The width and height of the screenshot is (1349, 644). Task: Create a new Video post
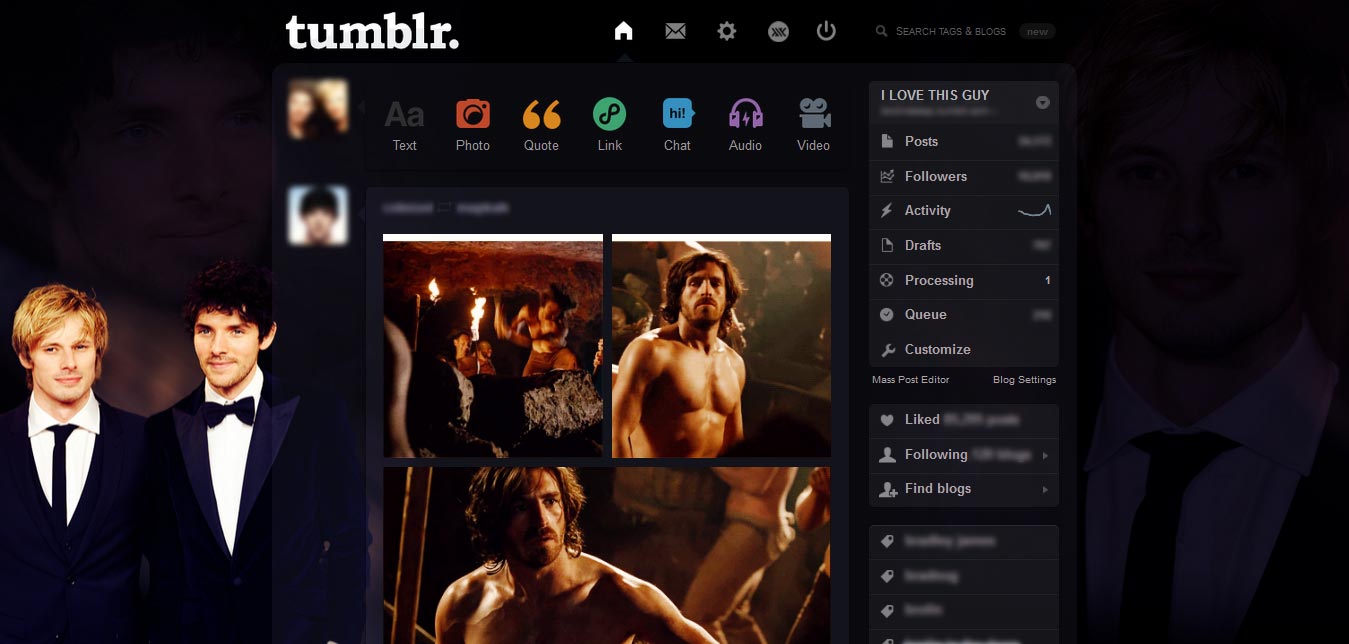pos(813,126)
